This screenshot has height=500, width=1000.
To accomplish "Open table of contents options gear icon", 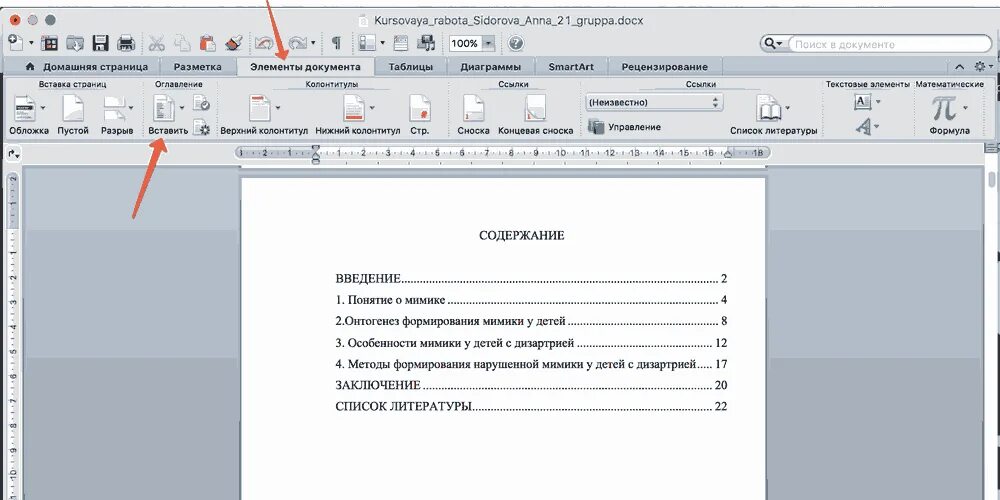I will pyautogui.click(x=202, y=127).
